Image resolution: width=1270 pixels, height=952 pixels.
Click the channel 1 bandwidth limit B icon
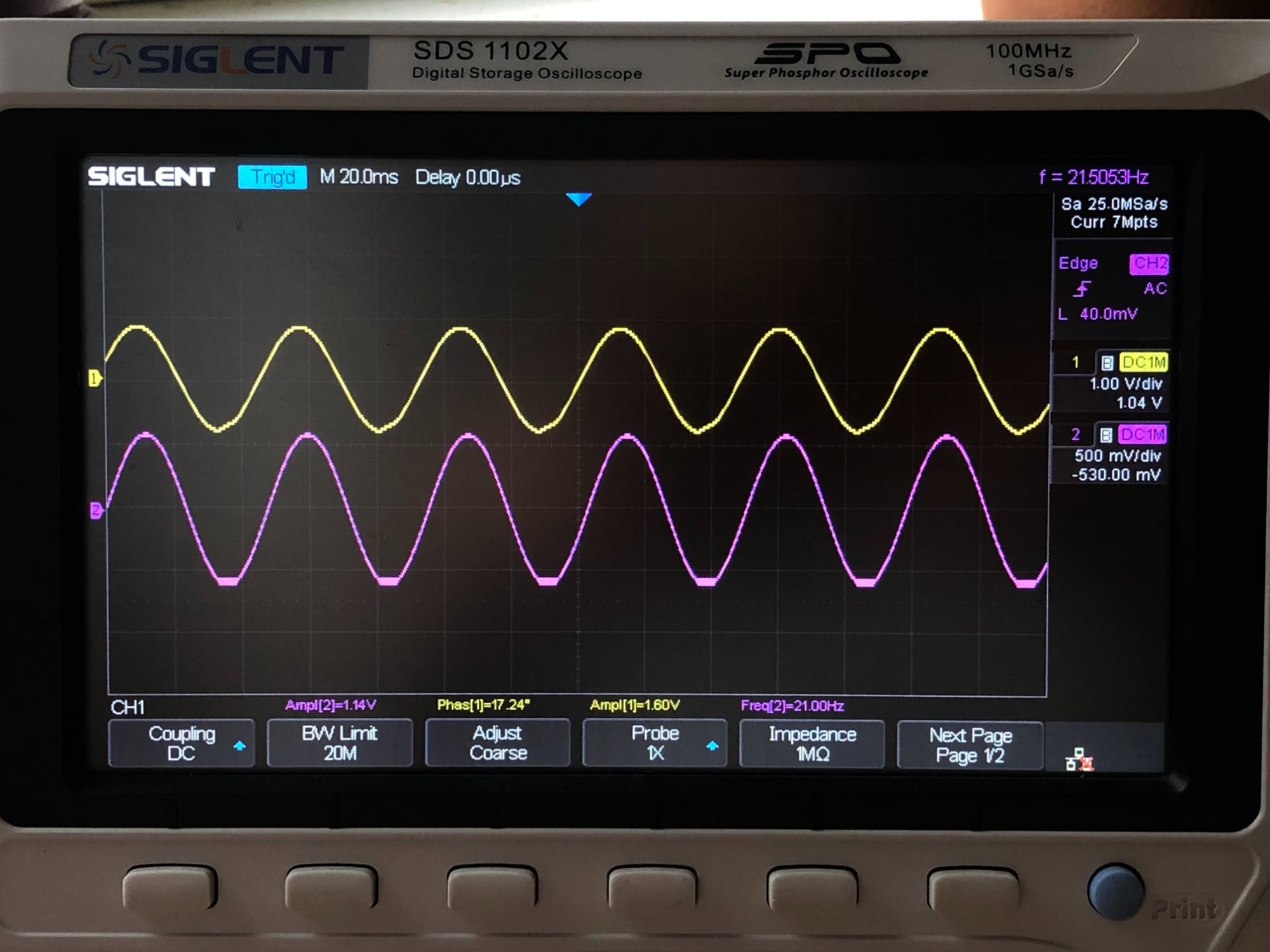click(x=1107, y=363)
